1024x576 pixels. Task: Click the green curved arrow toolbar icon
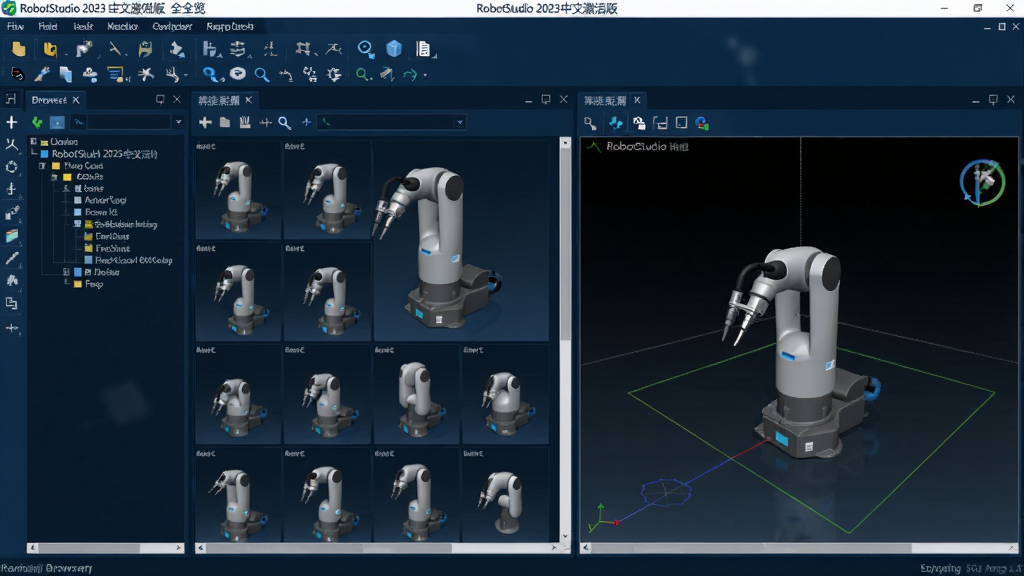click(x=409, y=75)
